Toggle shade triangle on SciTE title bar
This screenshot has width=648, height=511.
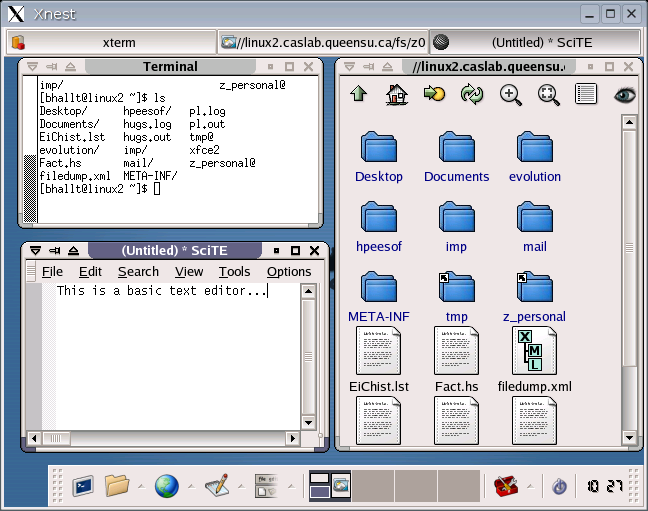click(74, 250)
